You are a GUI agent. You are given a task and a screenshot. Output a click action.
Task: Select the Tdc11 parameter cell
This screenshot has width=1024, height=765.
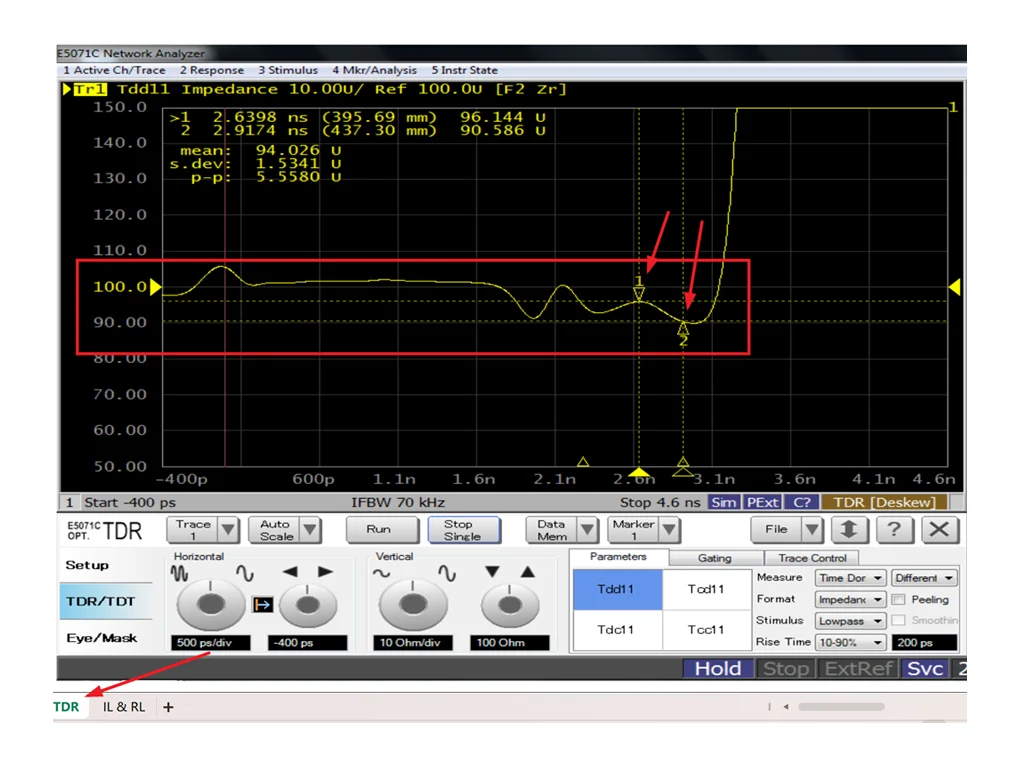(x=617, y=630)
